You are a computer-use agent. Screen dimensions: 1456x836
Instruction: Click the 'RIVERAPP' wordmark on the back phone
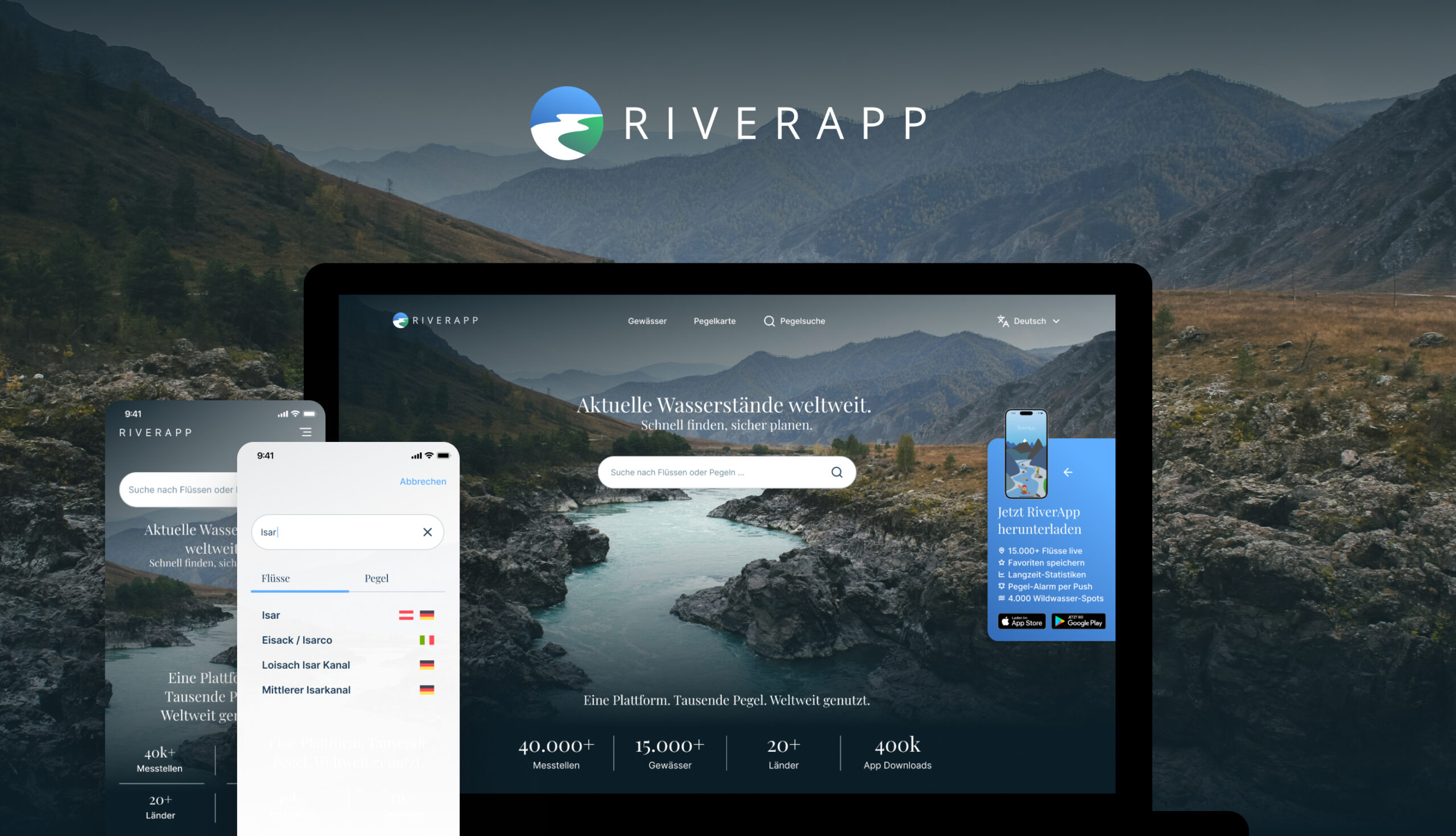coord(155,433)
